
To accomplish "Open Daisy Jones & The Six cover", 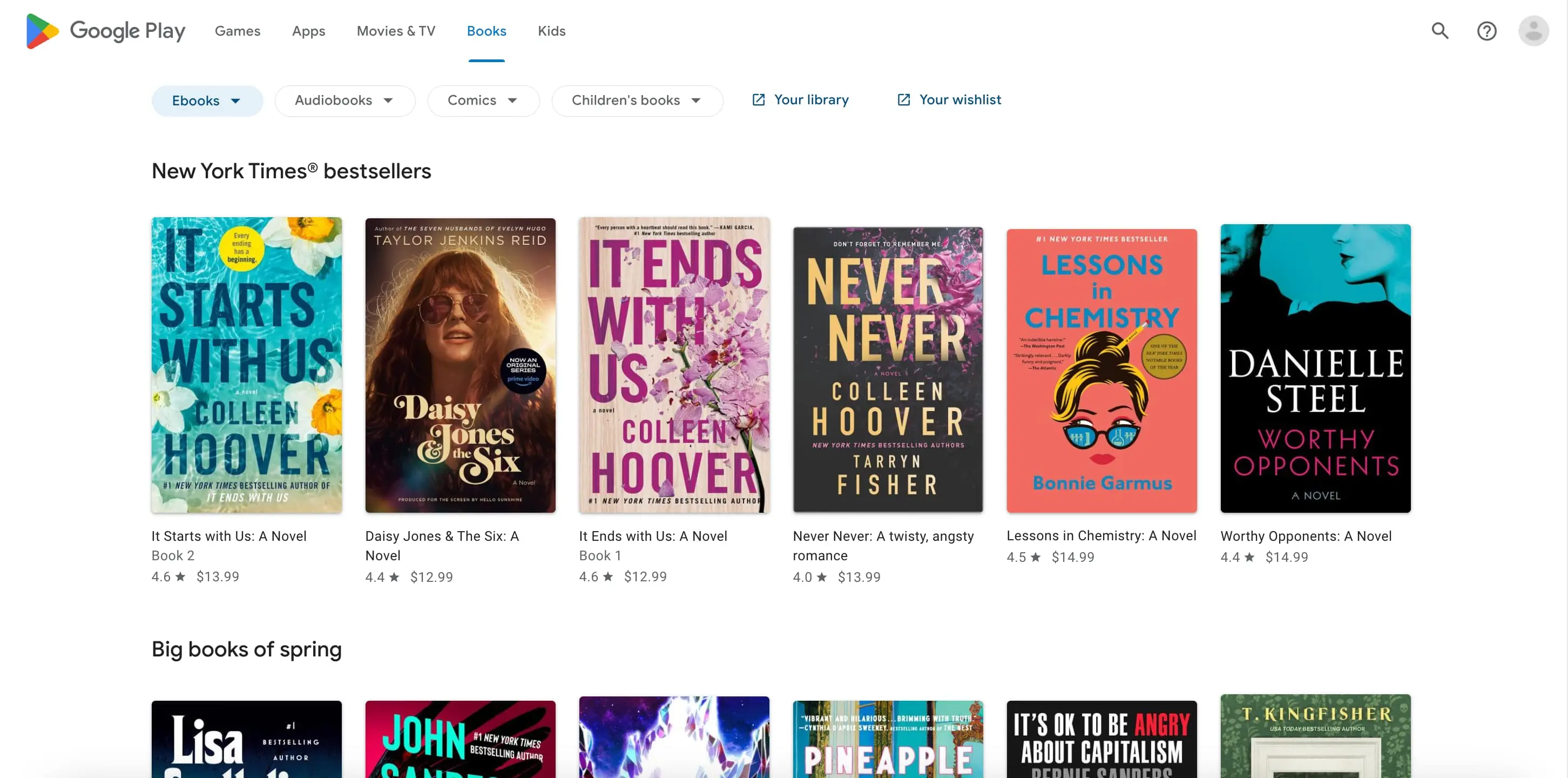I will pyautogui.click(x=460, y=365).
